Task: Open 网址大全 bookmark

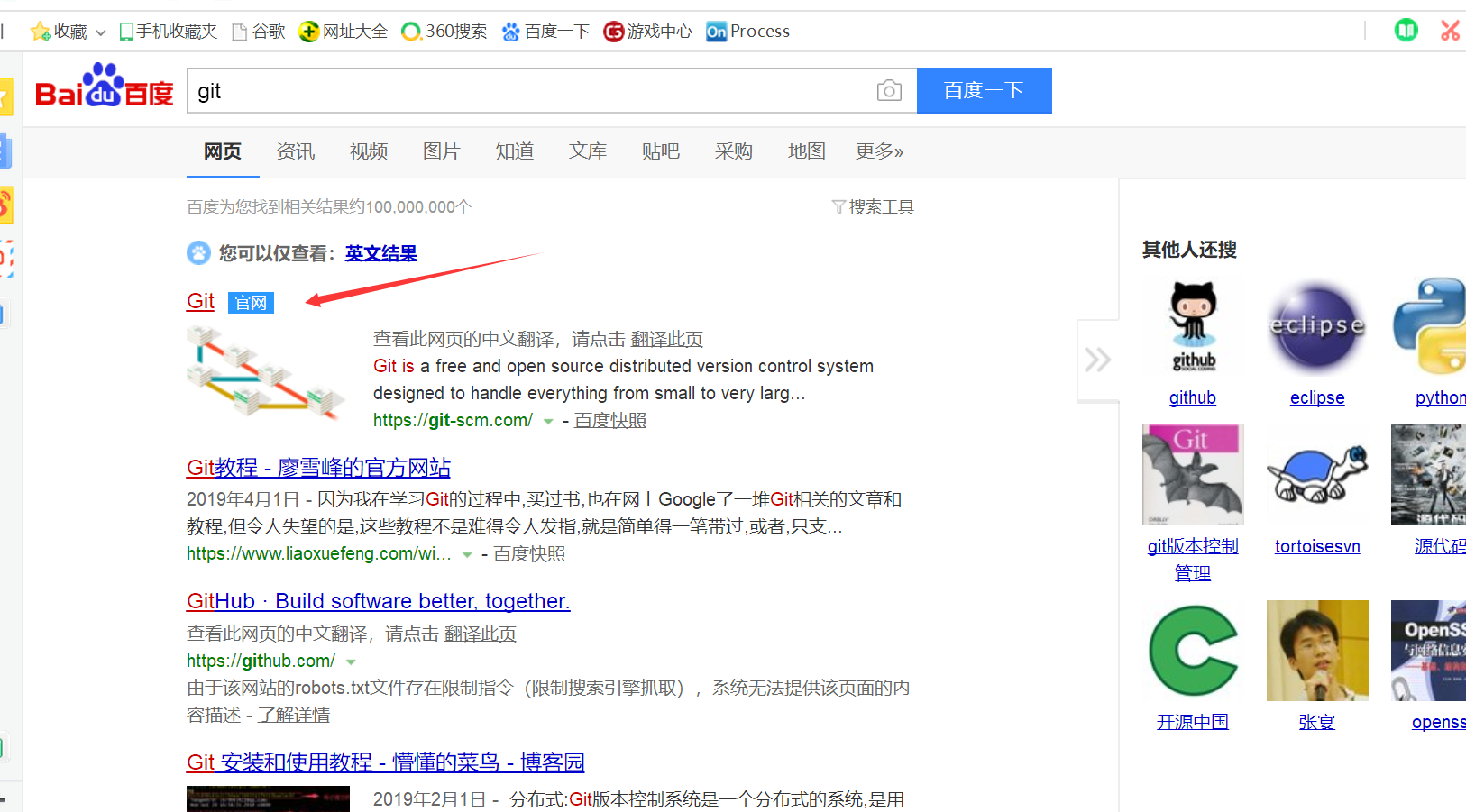Action: point(344,32)
